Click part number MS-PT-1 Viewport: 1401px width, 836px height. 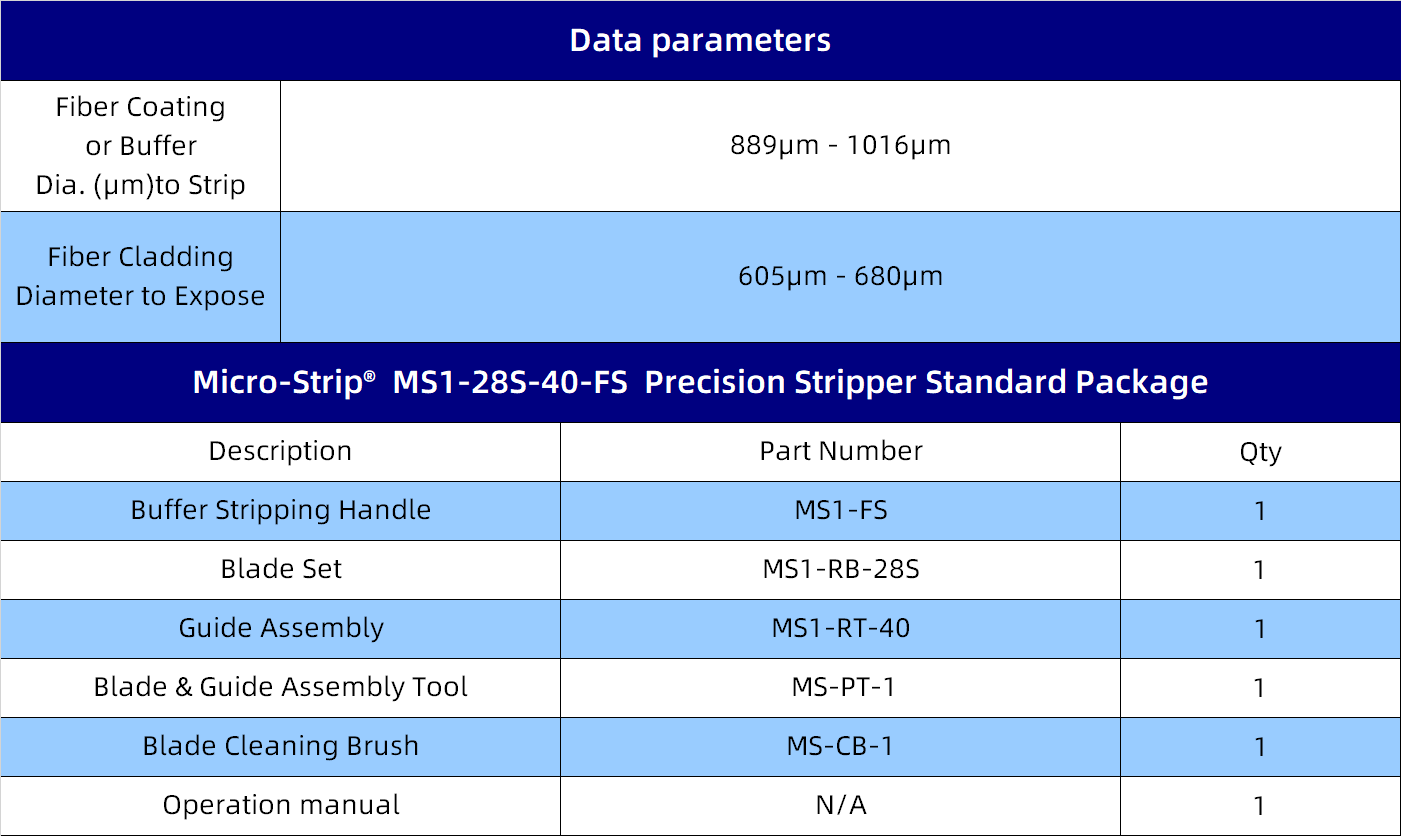[841, 688]
